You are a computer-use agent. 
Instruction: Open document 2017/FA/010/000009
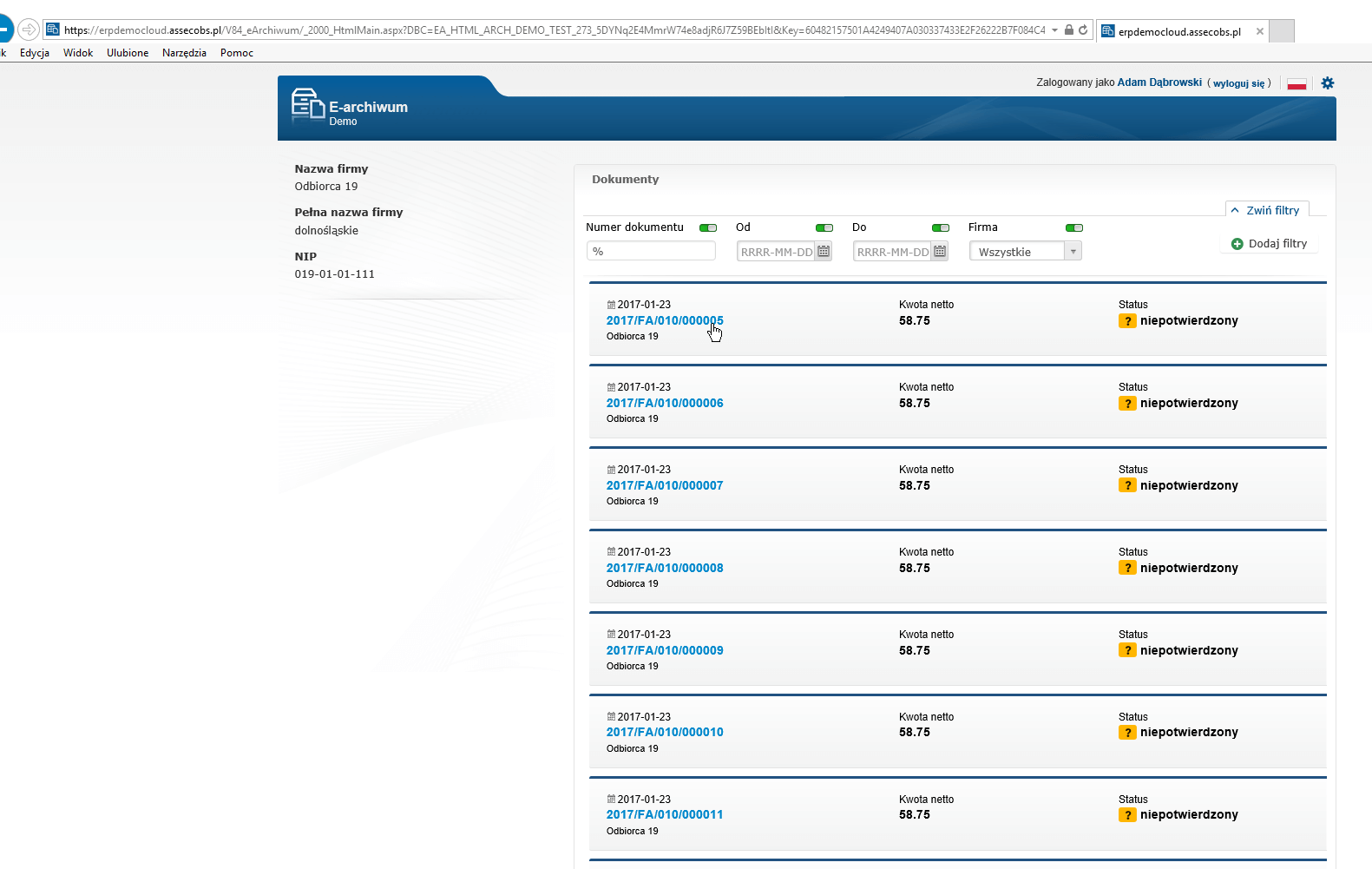coord(665,651)
